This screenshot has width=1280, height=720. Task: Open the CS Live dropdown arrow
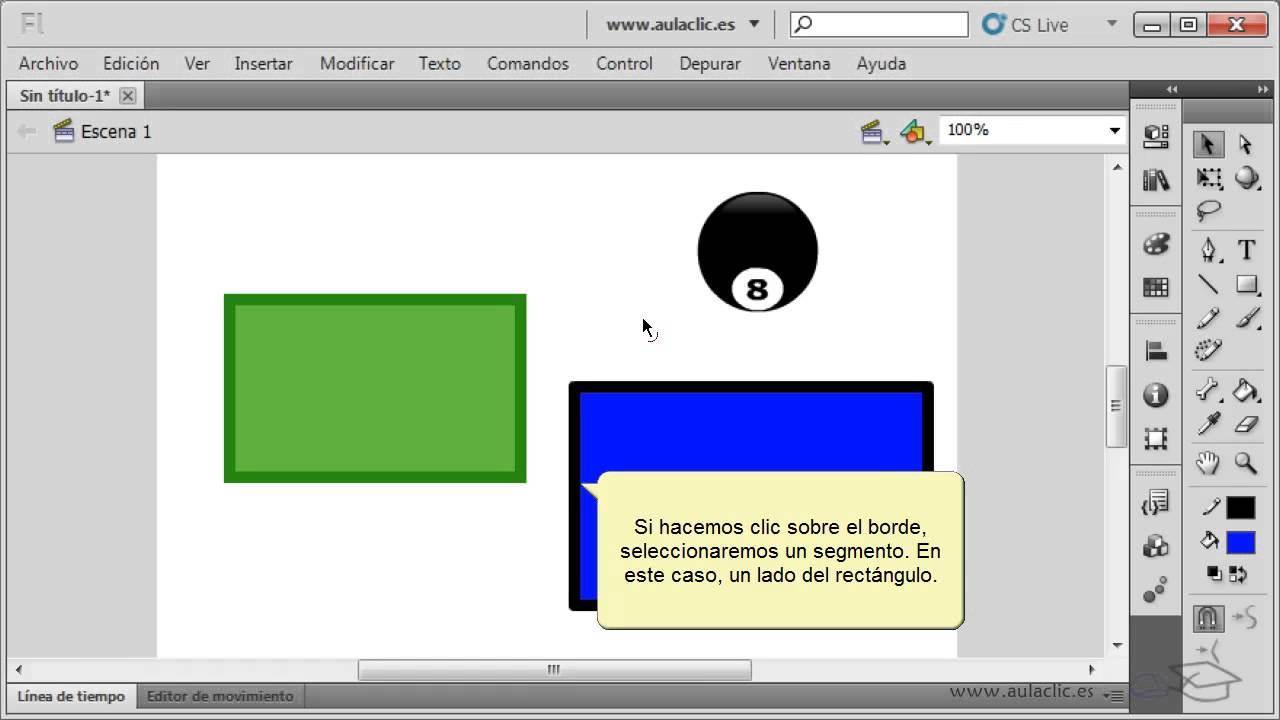[1112, 24]
